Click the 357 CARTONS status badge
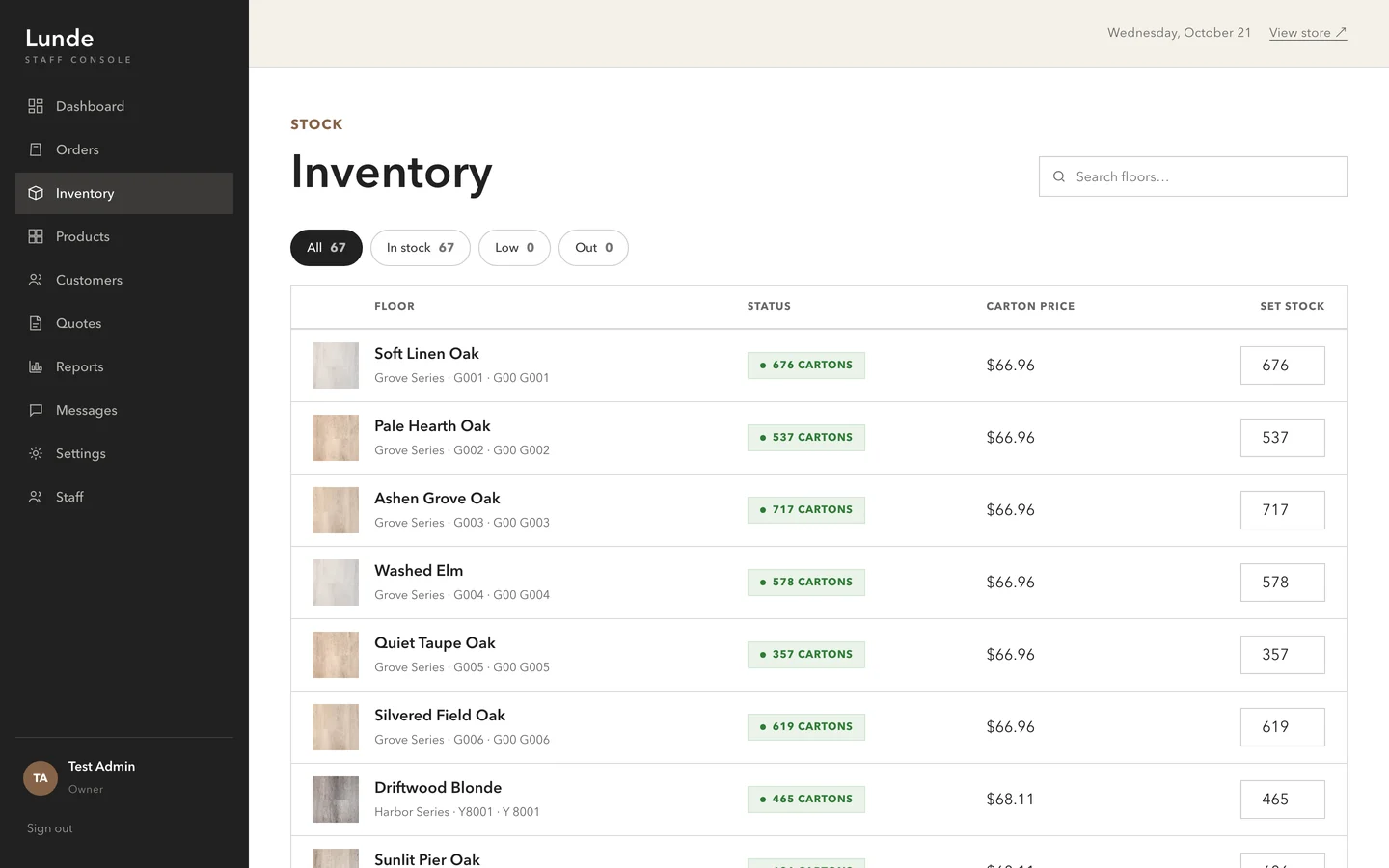The image size is (1389, 868). click(x=806, y=655)
